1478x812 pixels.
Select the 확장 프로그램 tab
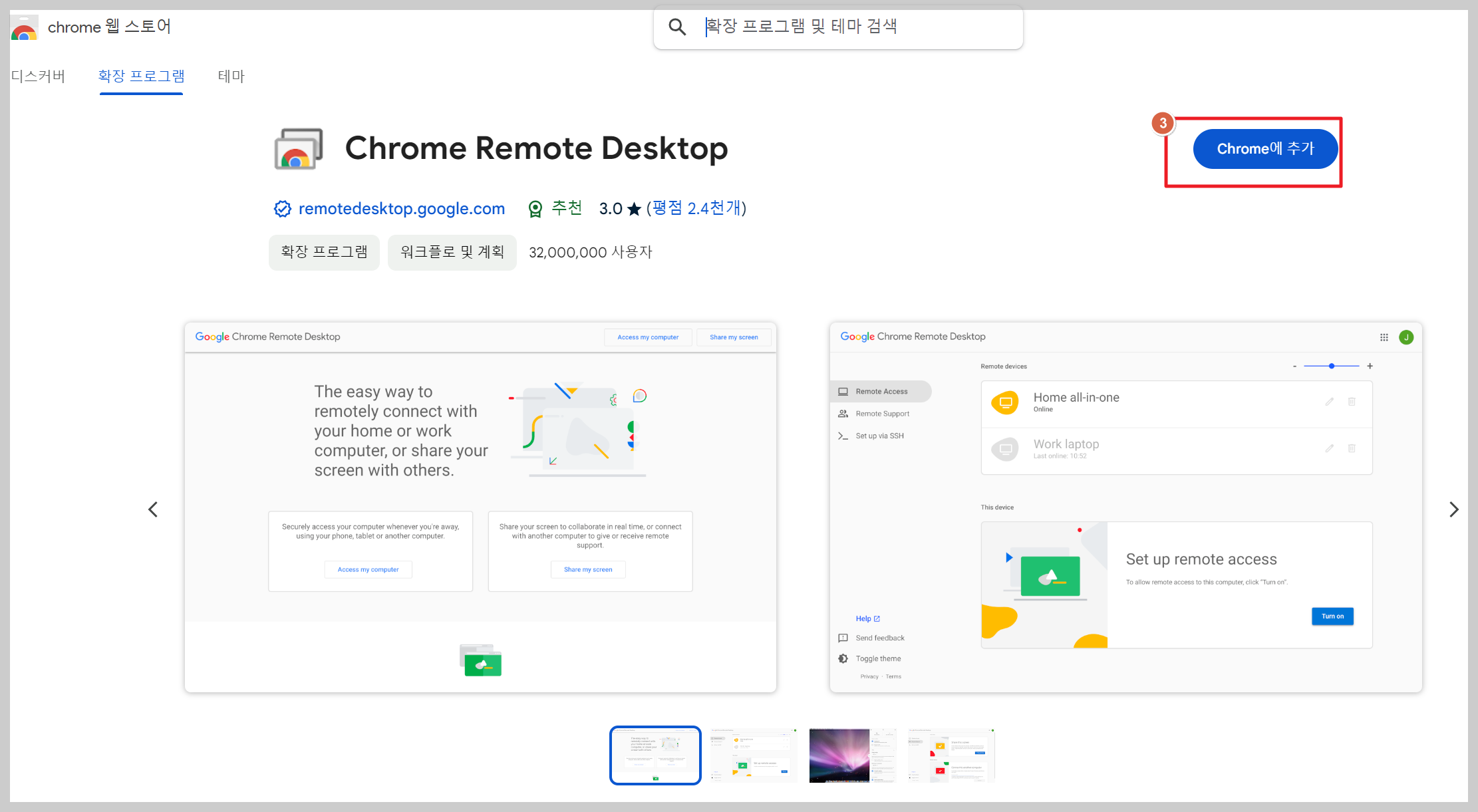(141, 76)
